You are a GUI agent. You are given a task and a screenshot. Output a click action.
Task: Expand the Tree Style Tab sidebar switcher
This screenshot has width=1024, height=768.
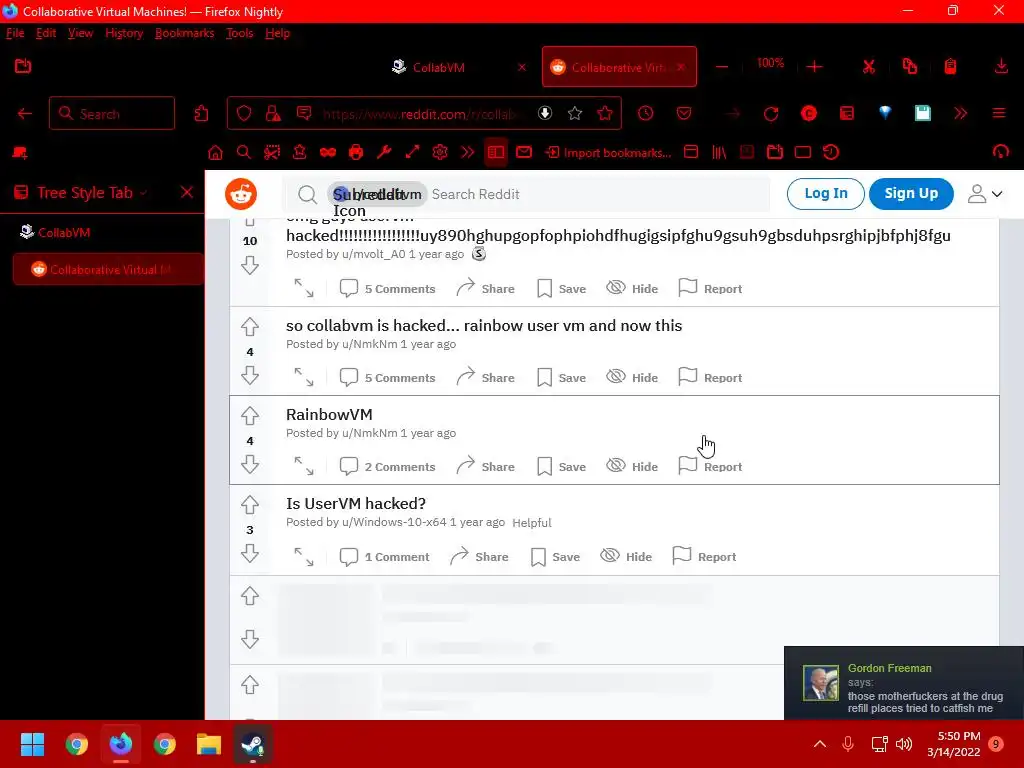[143, 193]
